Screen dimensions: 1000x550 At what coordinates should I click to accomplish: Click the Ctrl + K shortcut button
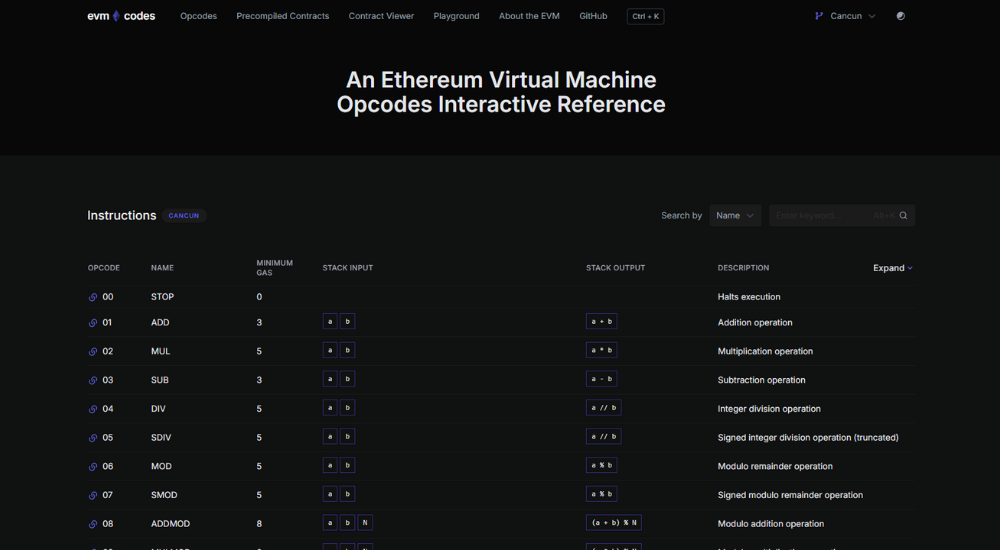pos(645,17)
